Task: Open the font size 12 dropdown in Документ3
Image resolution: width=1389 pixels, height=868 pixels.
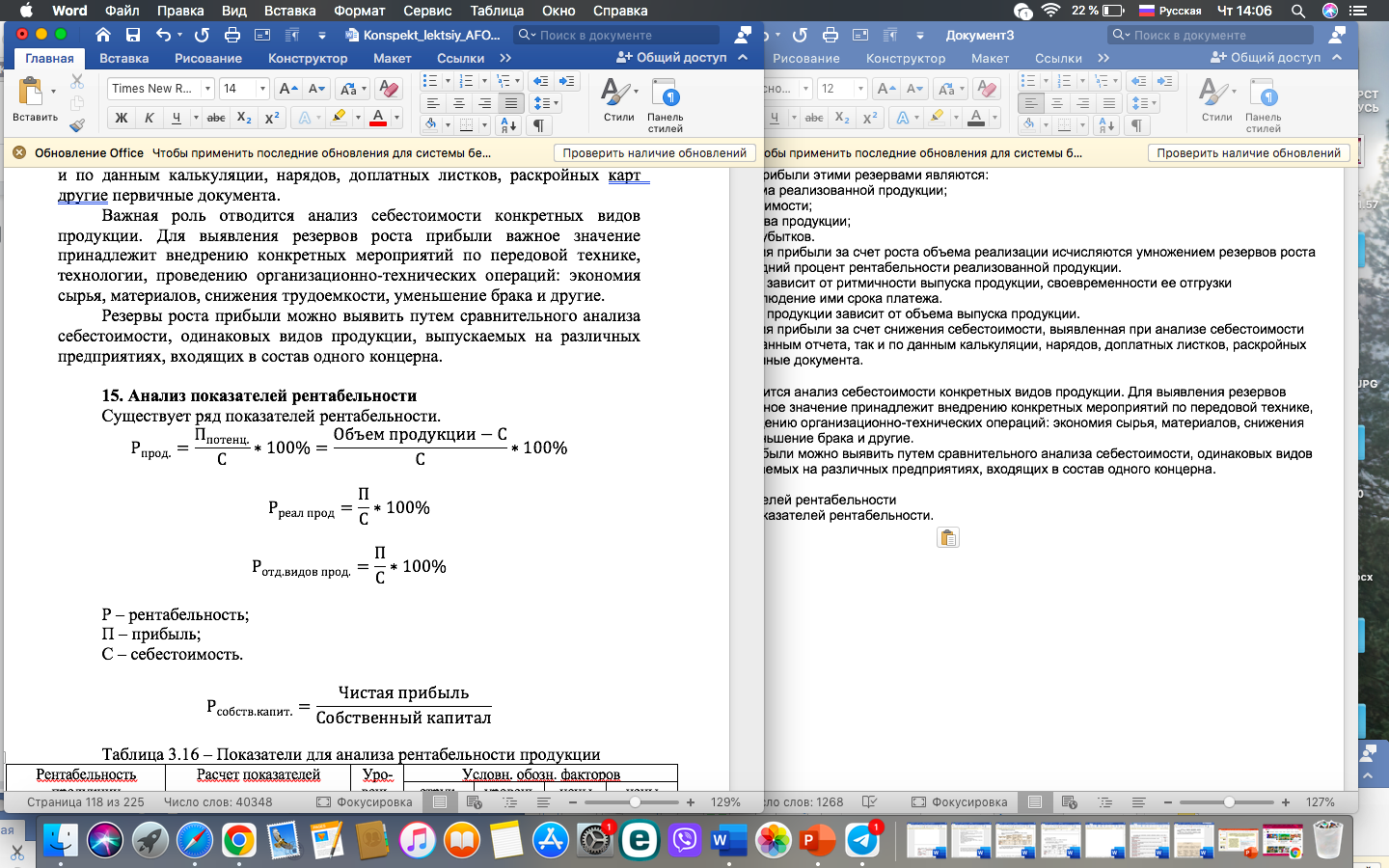Action: click(860, 89)
